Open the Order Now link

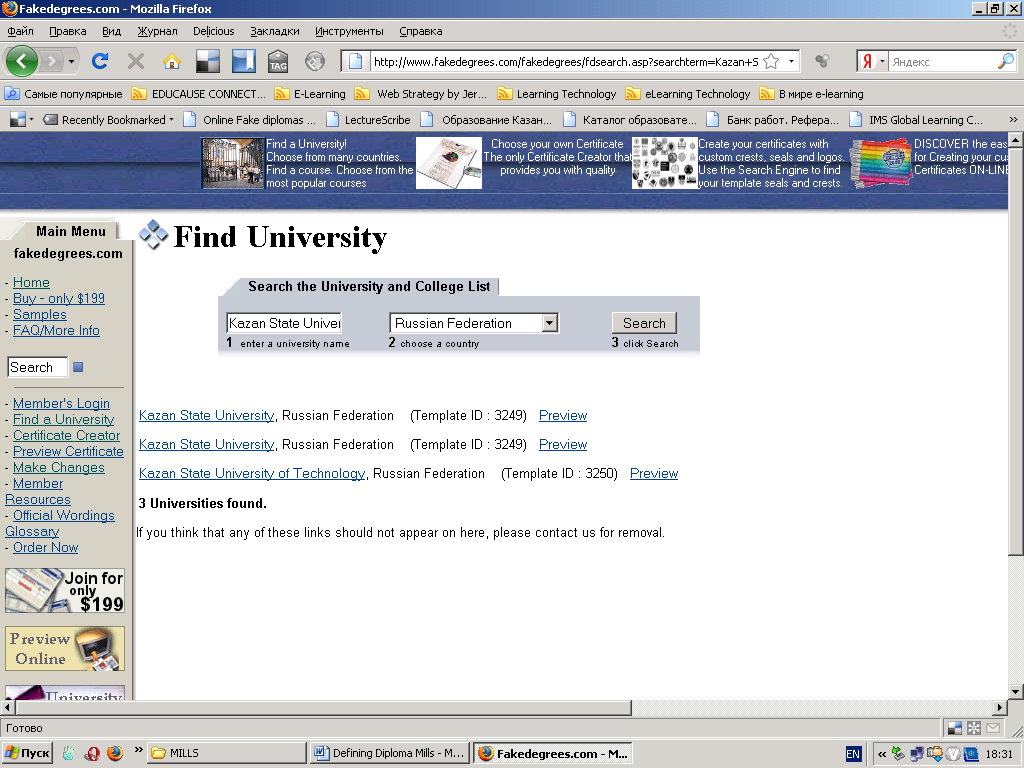[x=46, y=547]
